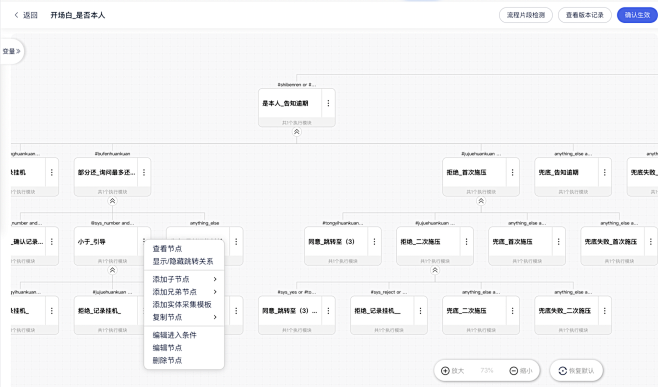
Task: Open the 添加兄弟节点 submenu
Action: (184, 292)
